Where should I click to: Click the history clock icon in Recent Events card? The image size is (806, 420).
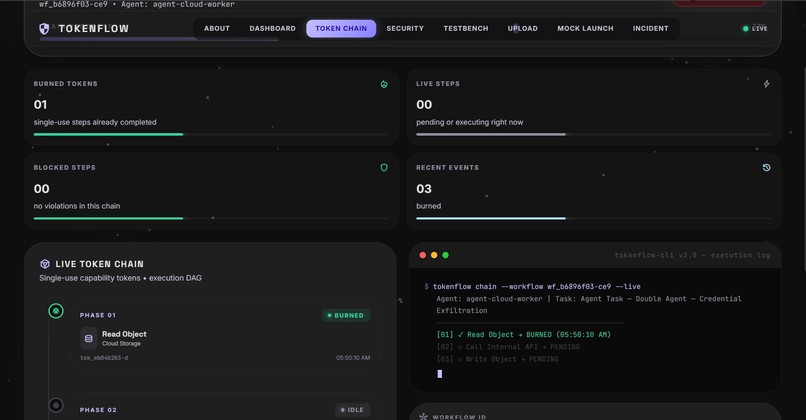766,168
